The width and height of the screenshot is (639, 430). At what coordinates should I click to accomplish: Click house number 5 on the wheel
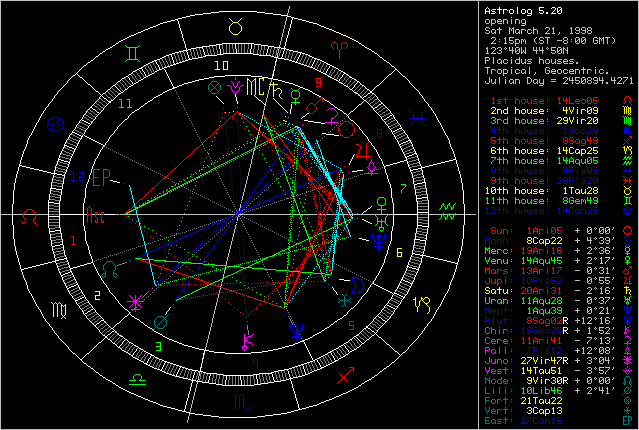(351, 325)
